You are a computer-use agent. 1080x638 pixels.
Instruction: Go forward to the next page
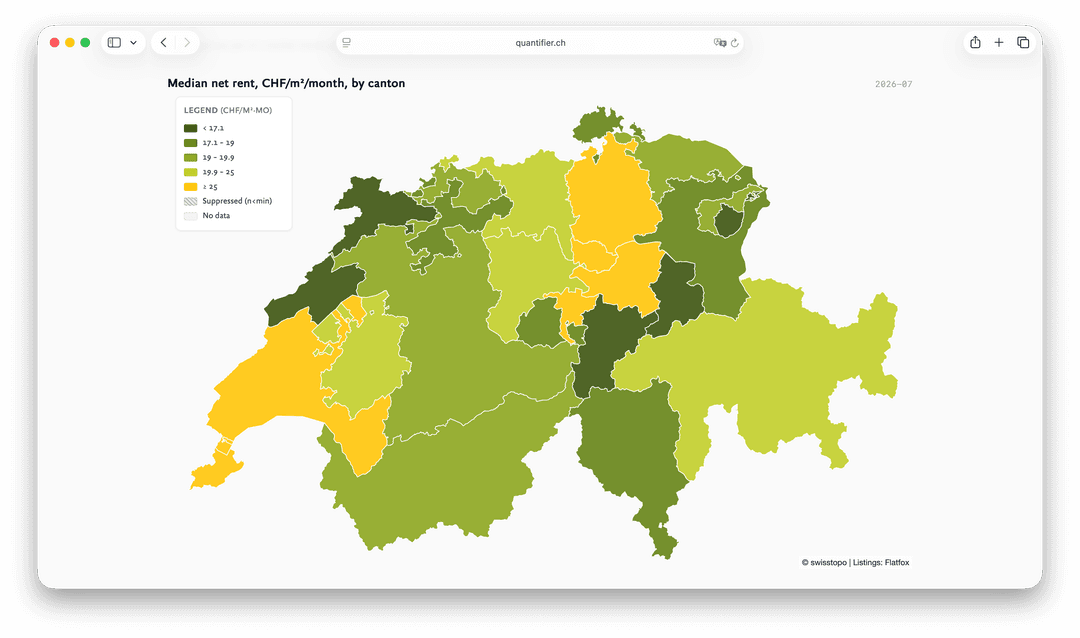pyautogui.click(x=187, y=43)
